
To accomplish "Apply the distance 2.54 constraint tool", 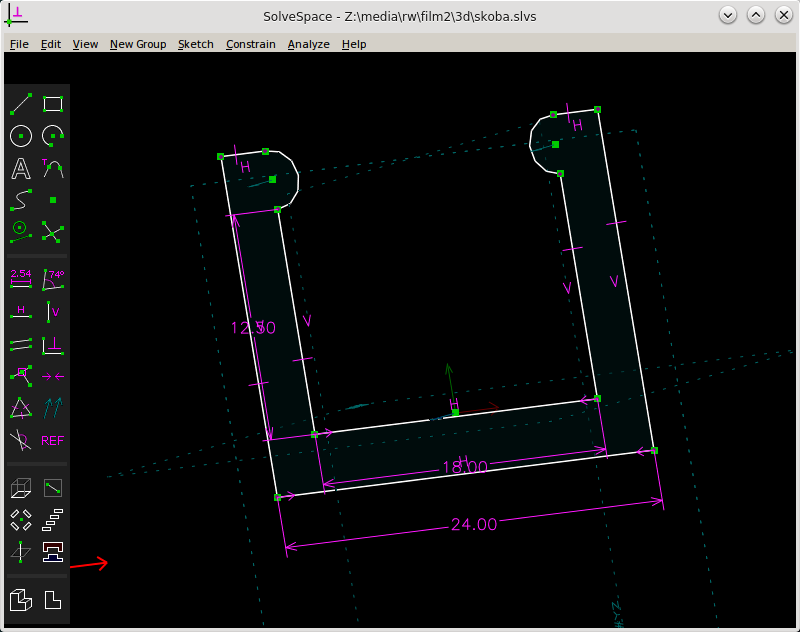I will click(x=20, y=277).
